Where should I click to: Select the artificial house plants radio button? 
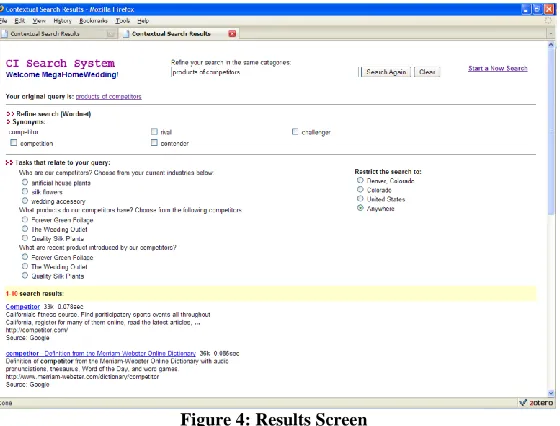click(x=25, y=182)
